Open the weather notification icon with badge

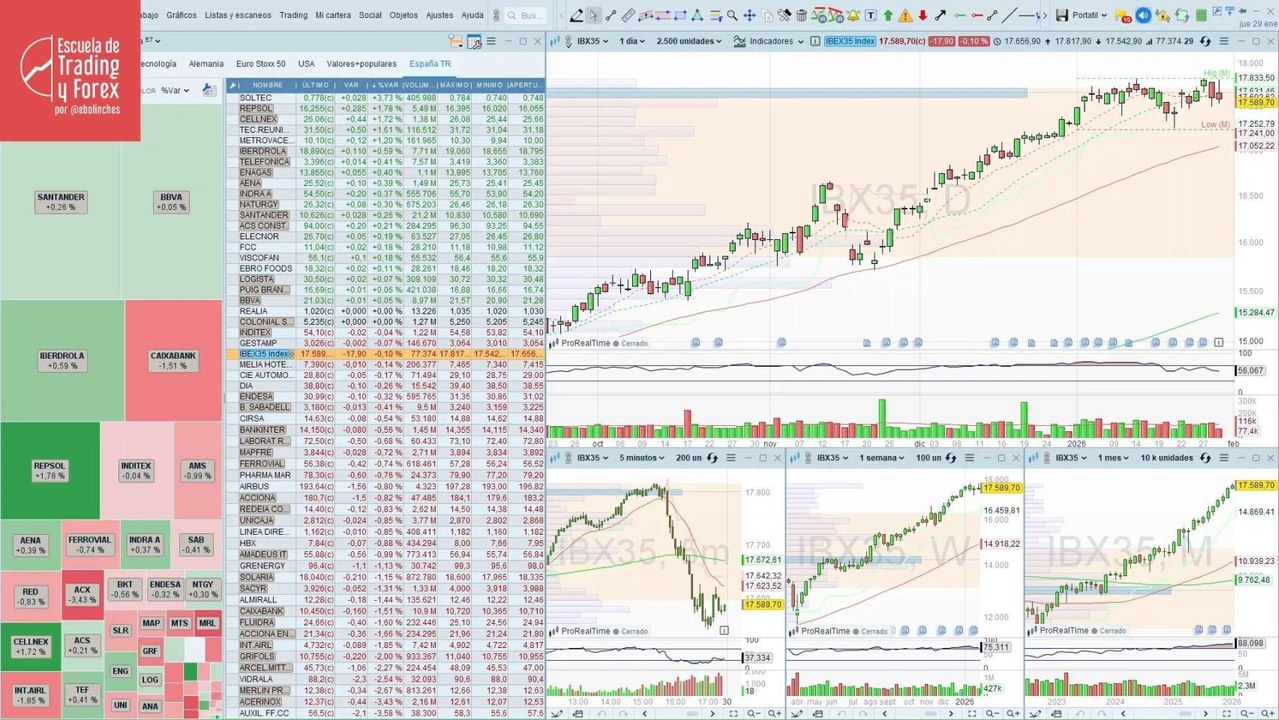coord(1122,16)
